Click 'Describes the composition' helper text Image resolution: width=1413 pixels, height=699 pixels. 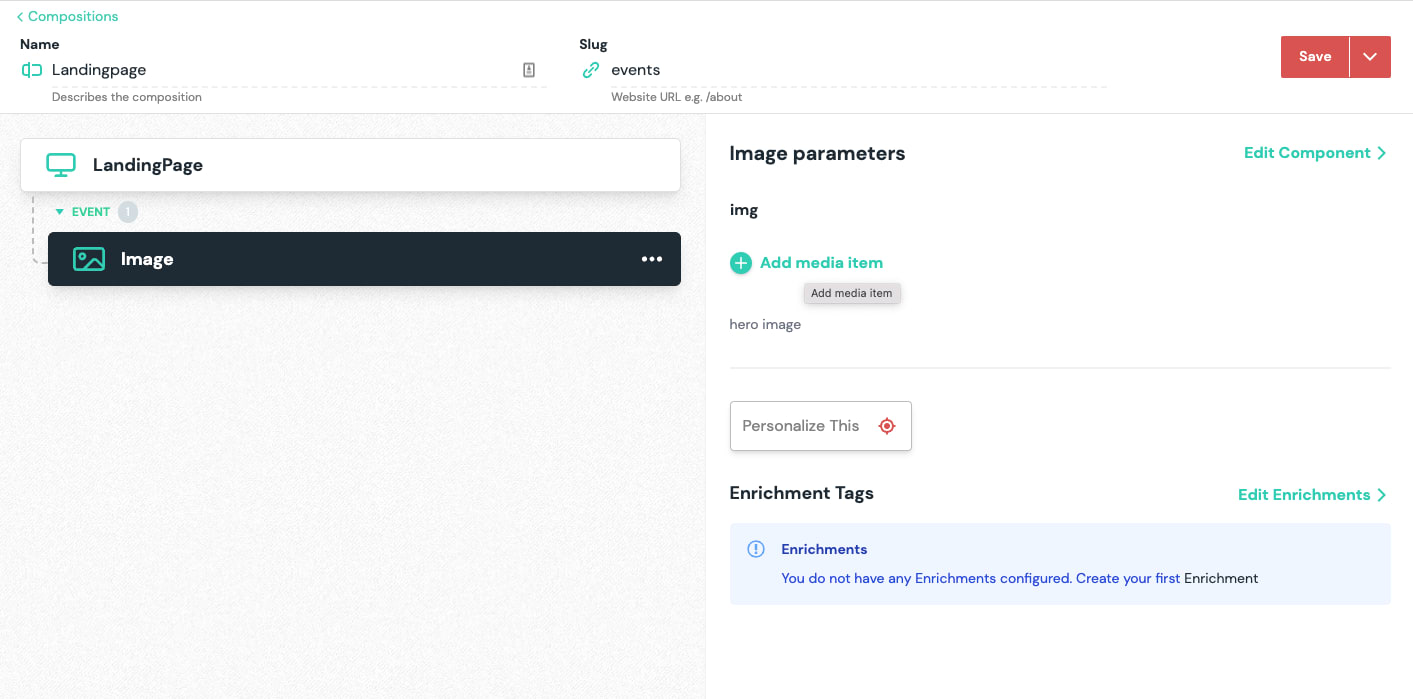click(127, 97)
